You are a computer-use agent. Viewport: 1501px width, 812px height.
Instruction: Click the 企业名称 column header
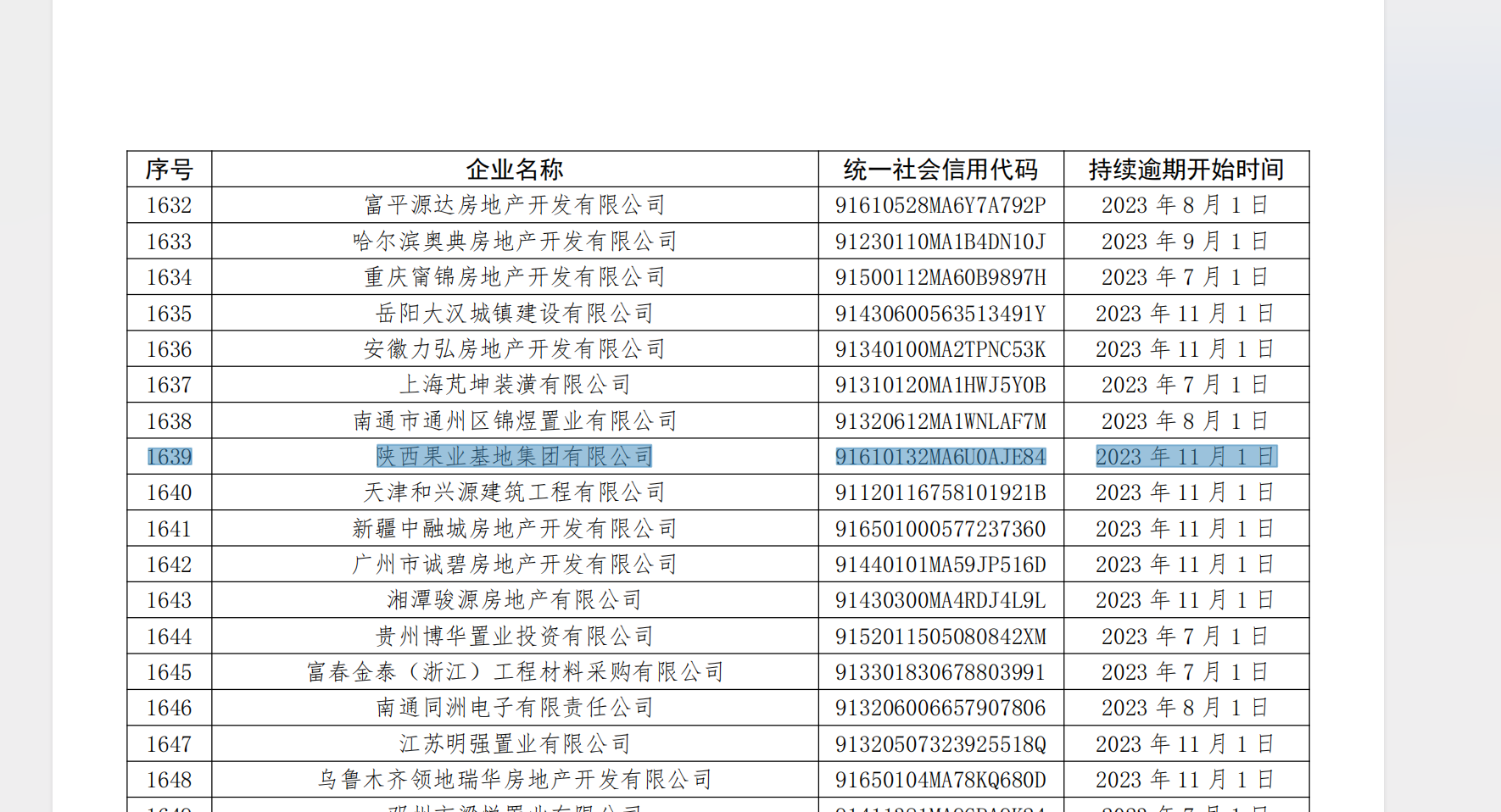point(515,170)
